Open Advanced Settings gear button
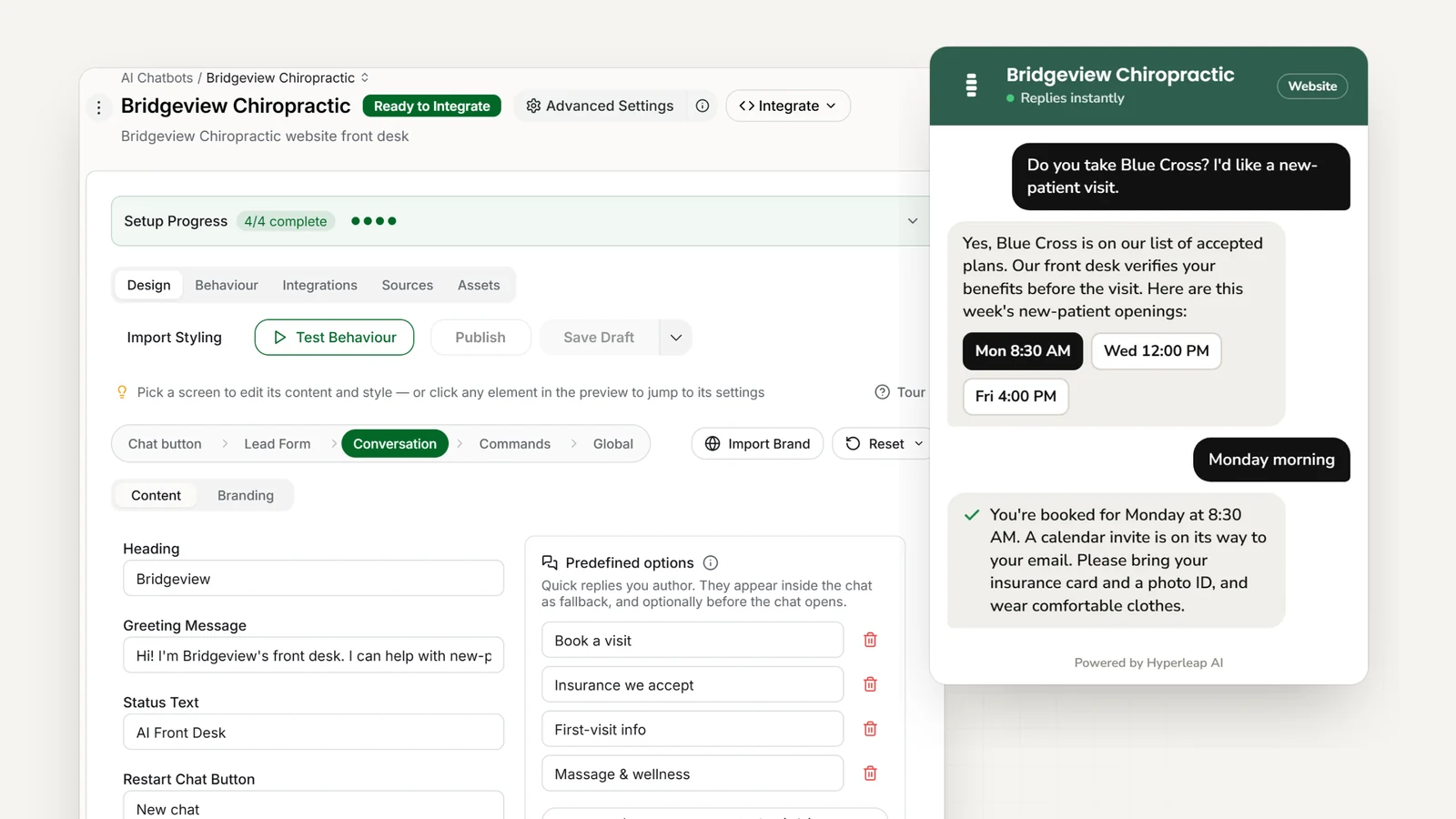The width and height of the screenshot is (1456, 819). point(601,106)
